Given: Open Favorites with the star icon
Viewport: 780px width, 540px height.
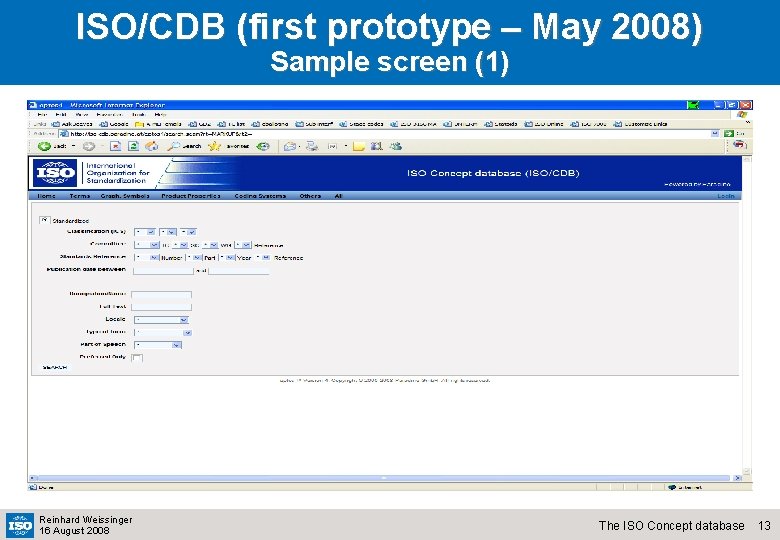Looking at the screenshot, I should [214, 146].
